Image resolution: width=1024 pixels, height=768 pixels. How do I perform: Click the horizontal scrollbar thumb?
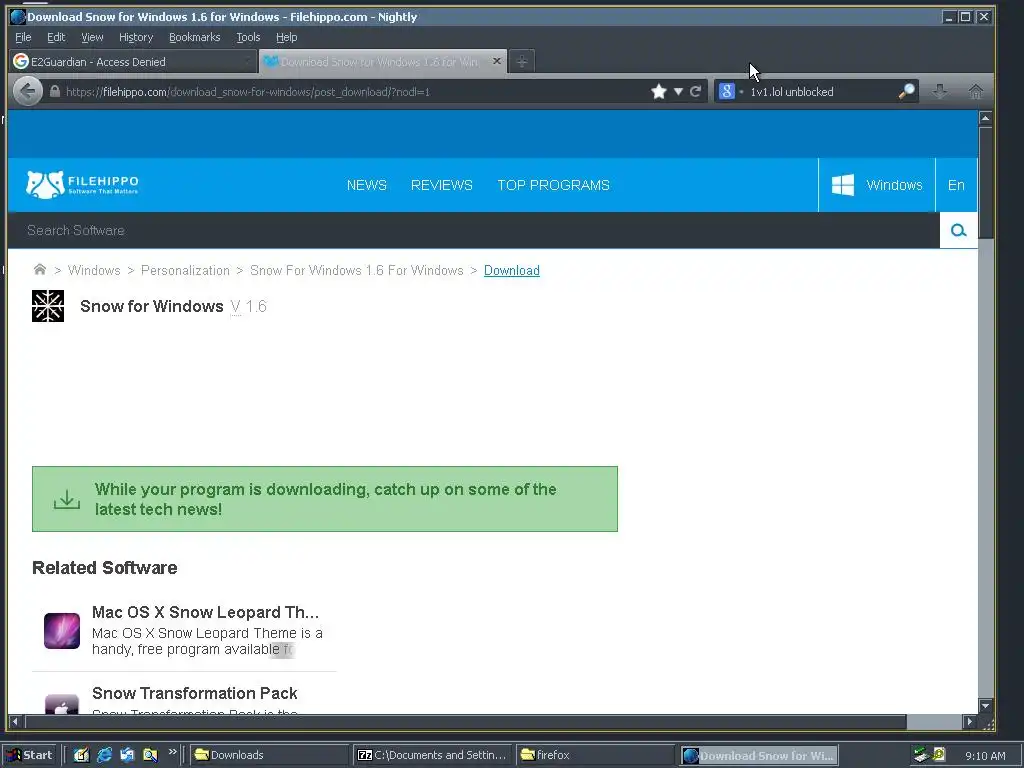[x=466, y=722]
